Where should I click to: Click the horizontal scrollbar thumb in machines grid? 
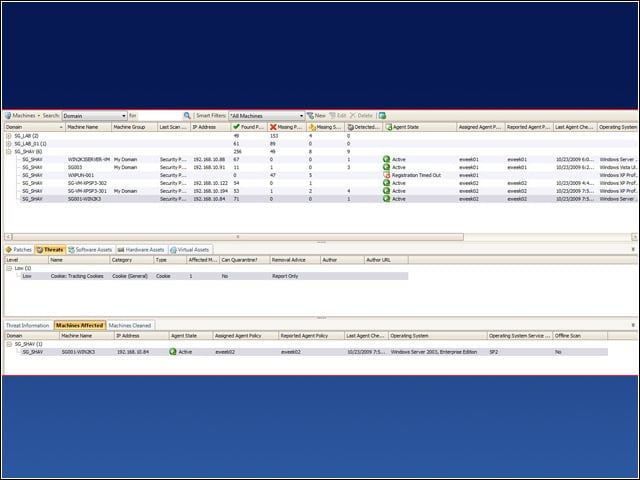coord(238,237)
